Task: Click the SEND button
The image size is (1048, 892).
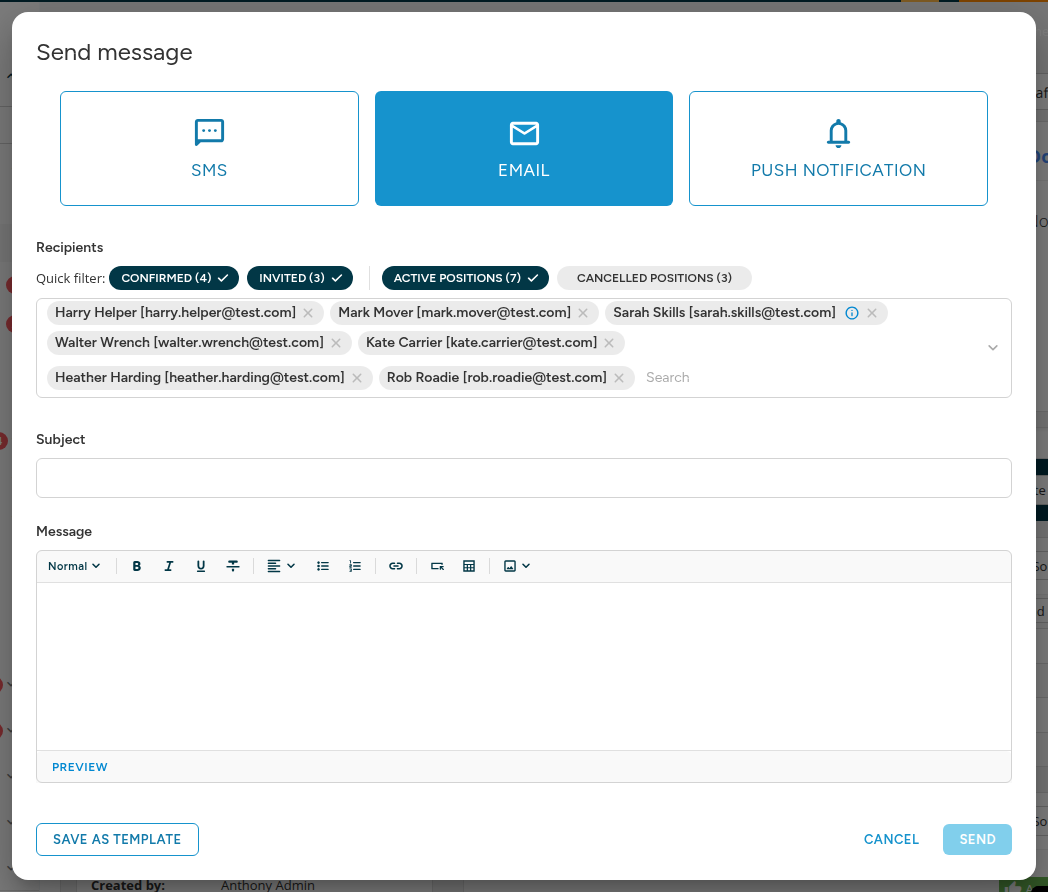Action: pyautogui.click(x=977, y=839)
